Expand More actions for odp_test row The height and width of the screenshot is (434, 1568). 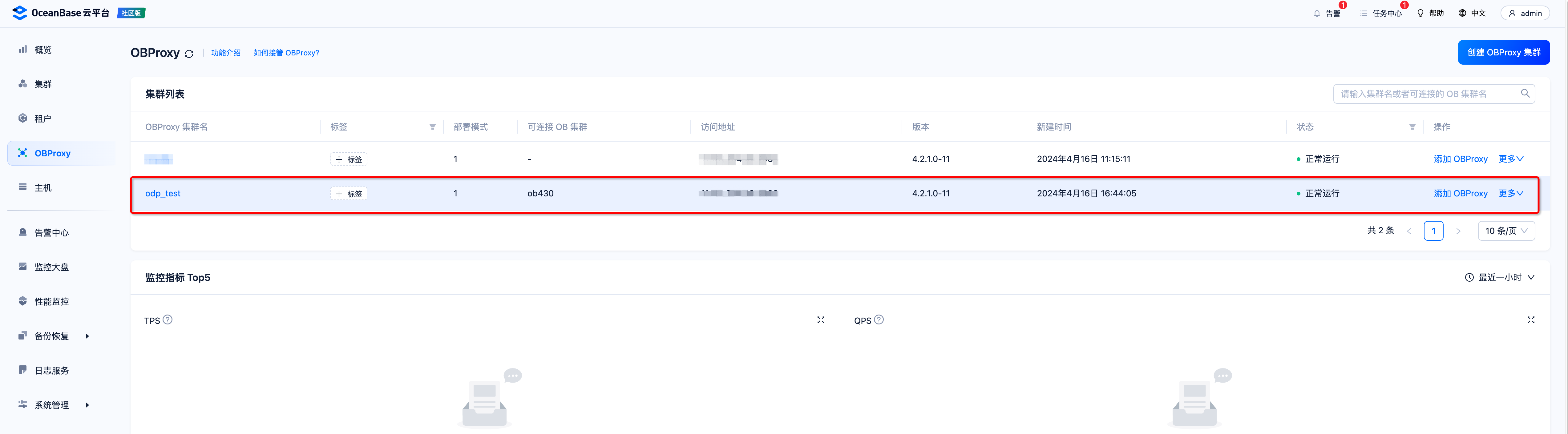pyautogui.click(x=1511, y=194)
